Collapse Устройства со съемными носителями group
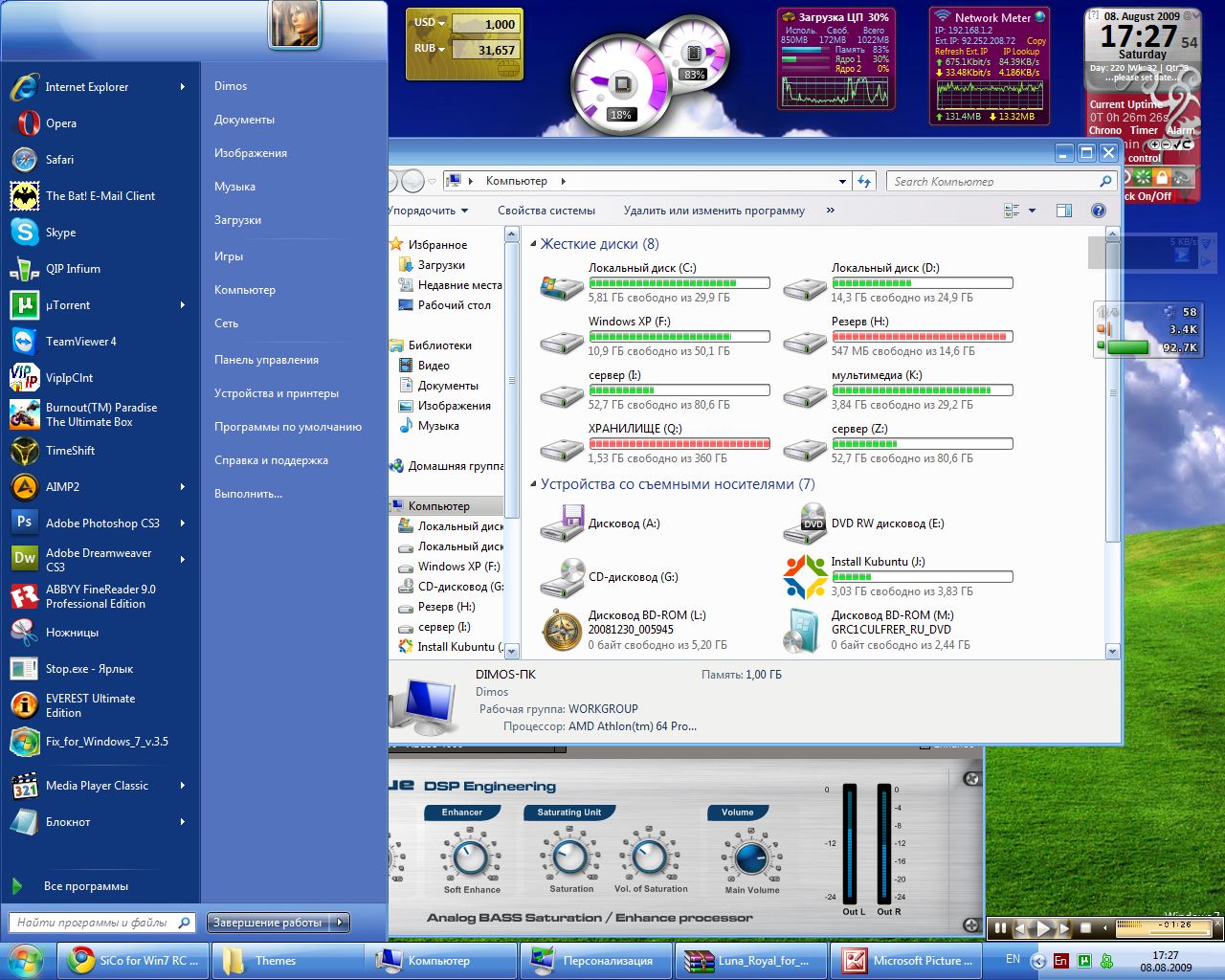 [x=534, y=484]
